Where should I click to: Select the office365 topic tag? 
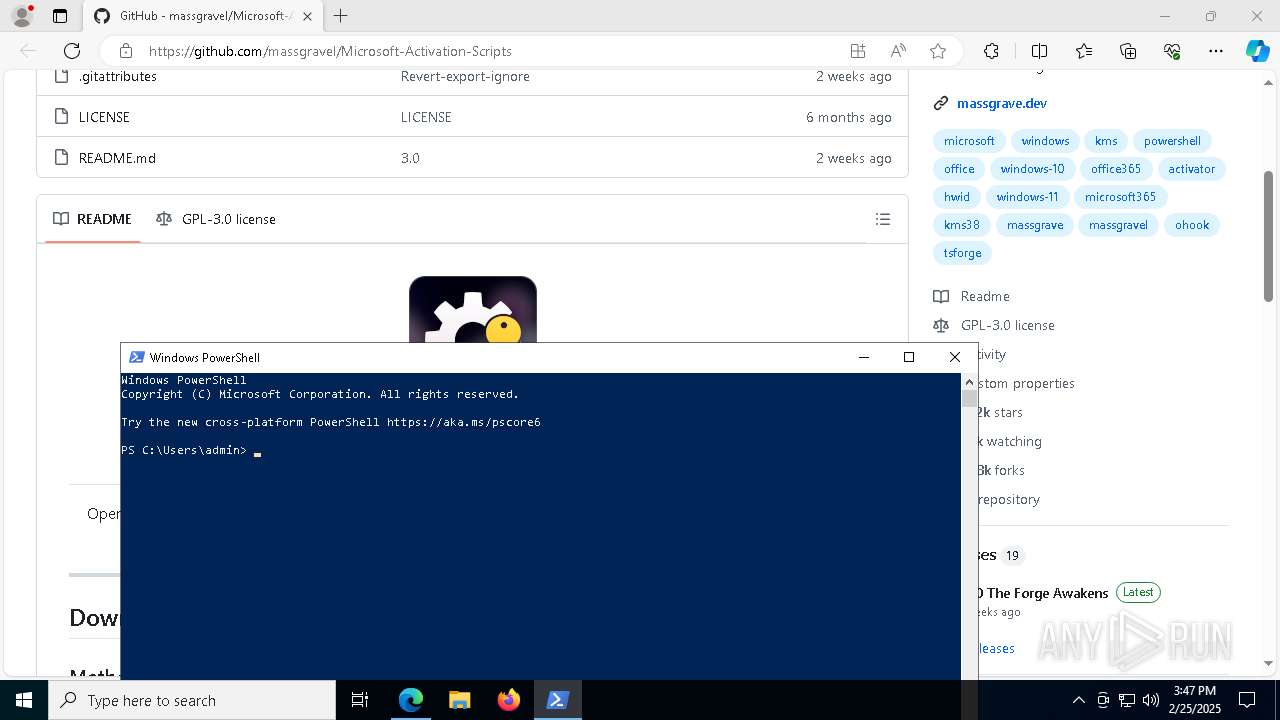point(1116,169)
